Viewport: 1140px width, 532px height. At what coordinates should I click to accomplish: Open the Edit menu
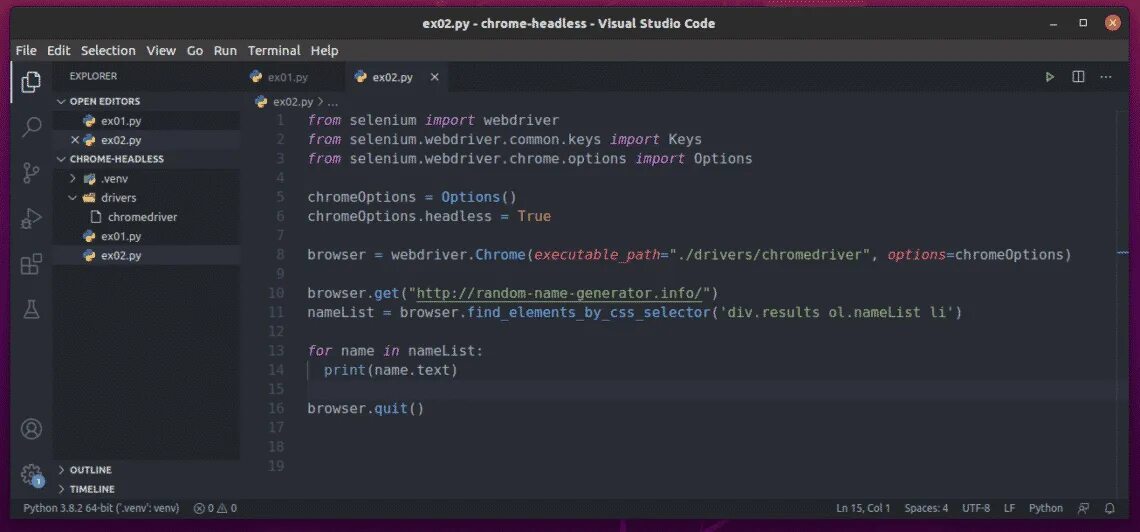[x=59, y=50]
